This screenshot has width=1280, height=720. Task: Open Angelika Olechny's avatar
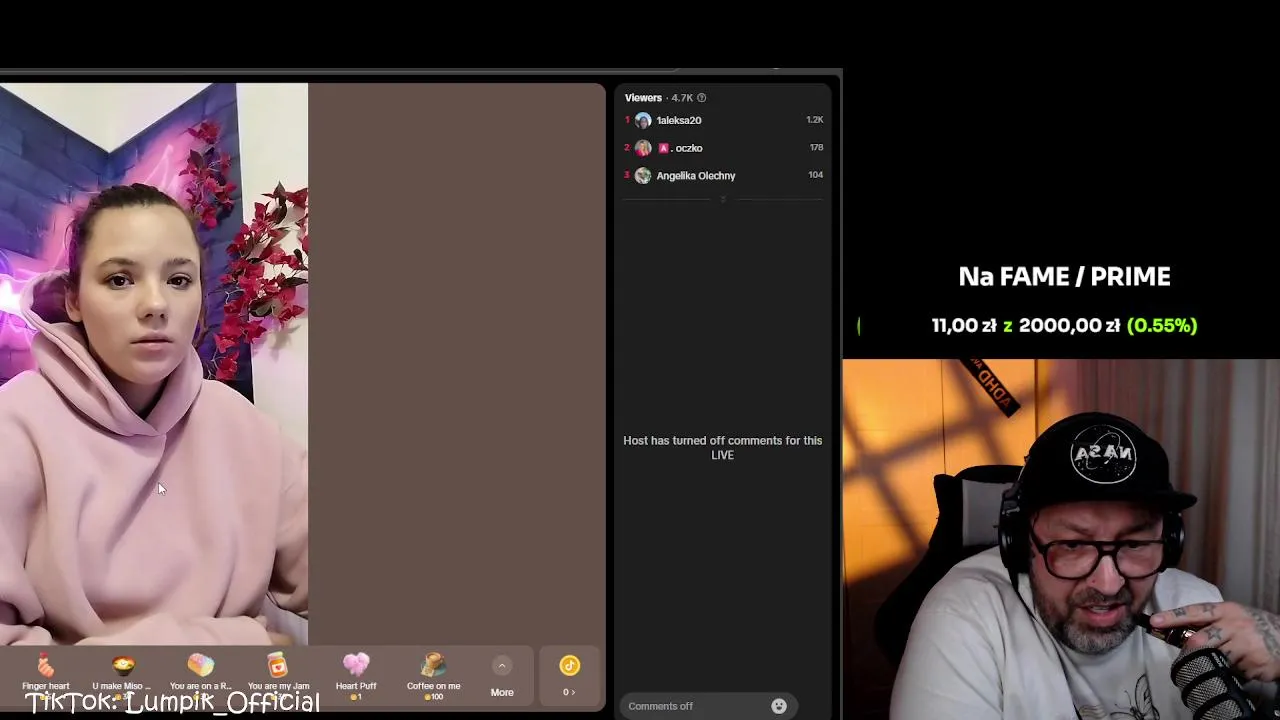(643, 176)
